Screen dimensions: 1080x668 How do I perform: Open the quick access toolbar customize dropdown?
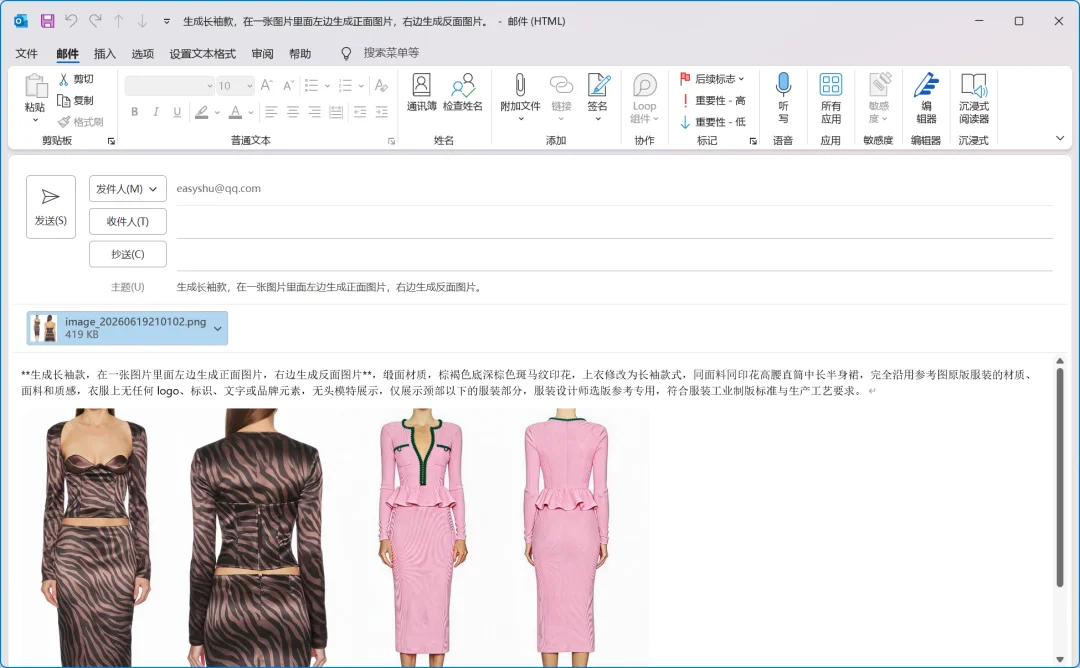point(167,21)
